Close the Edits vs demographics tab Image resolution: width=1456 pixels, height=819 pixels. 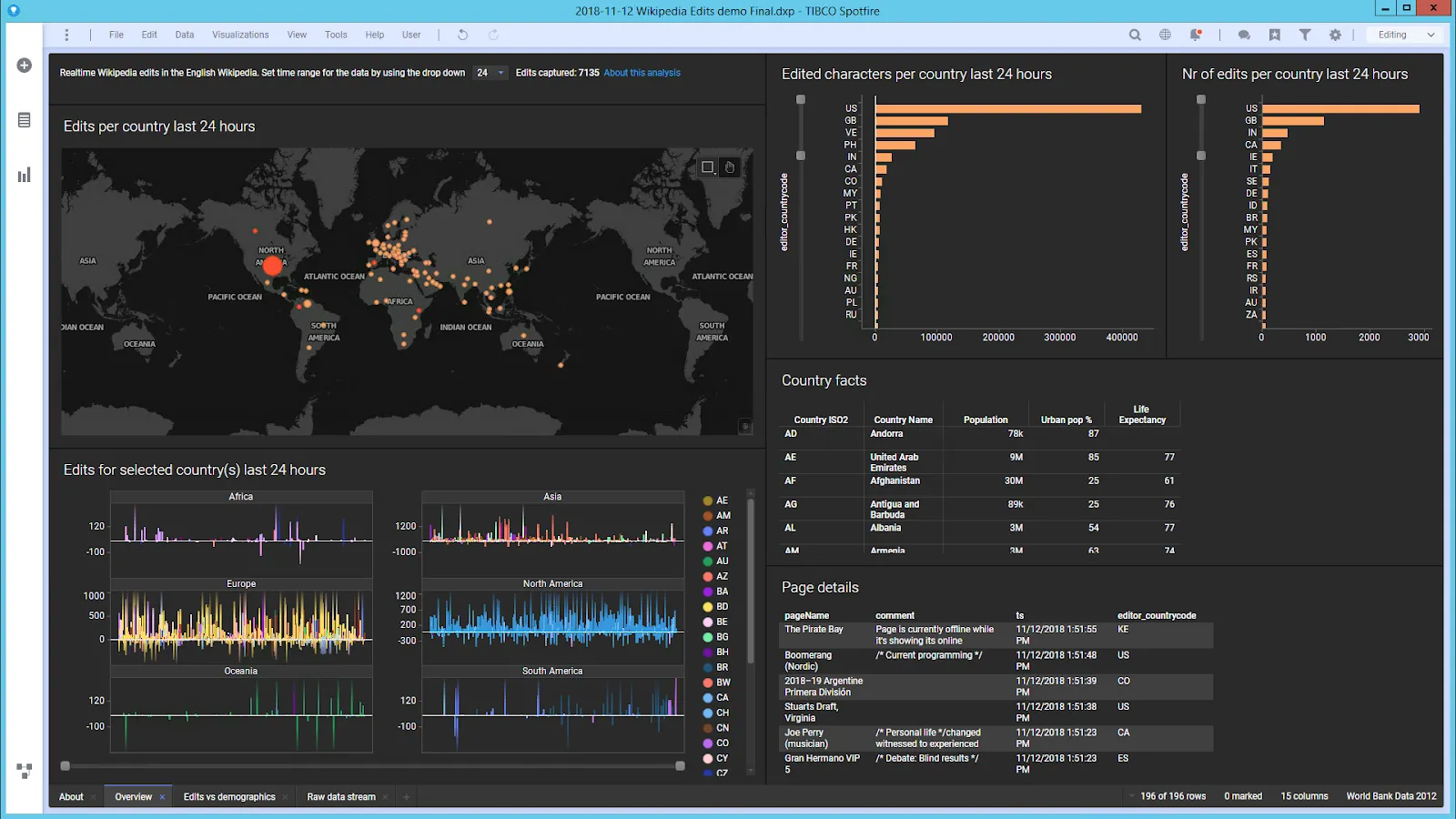[286, 797]
